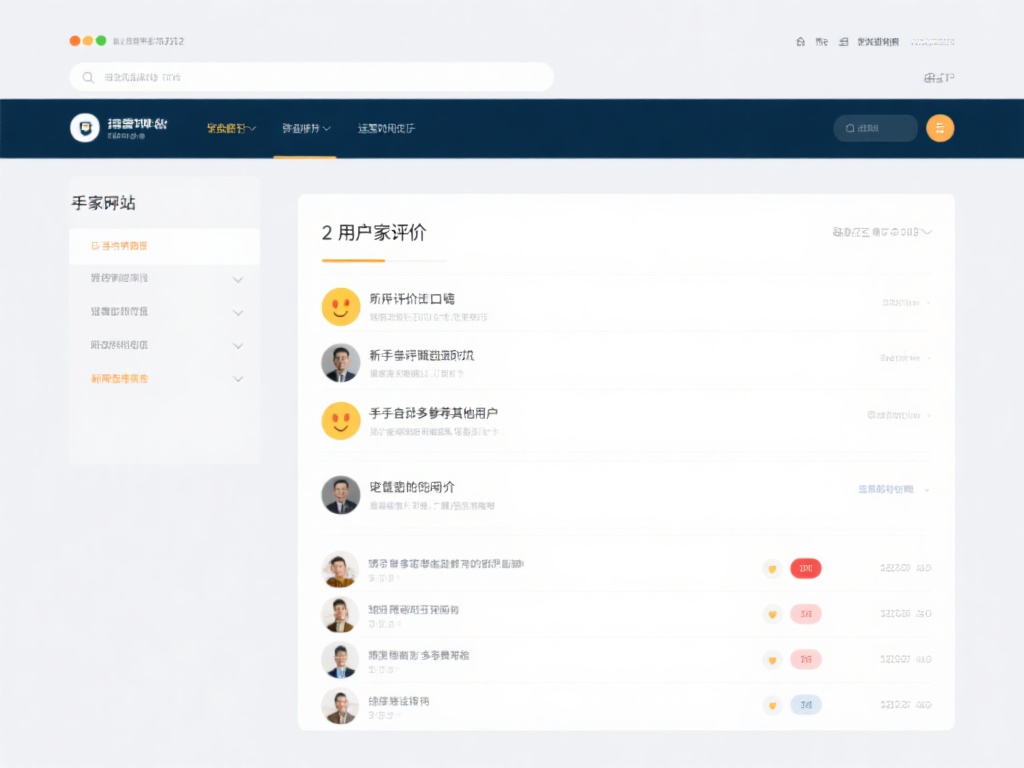
Task: Open the sort dropdown above the reviews list
Action: pyautogui.click(x=880, y=231)
